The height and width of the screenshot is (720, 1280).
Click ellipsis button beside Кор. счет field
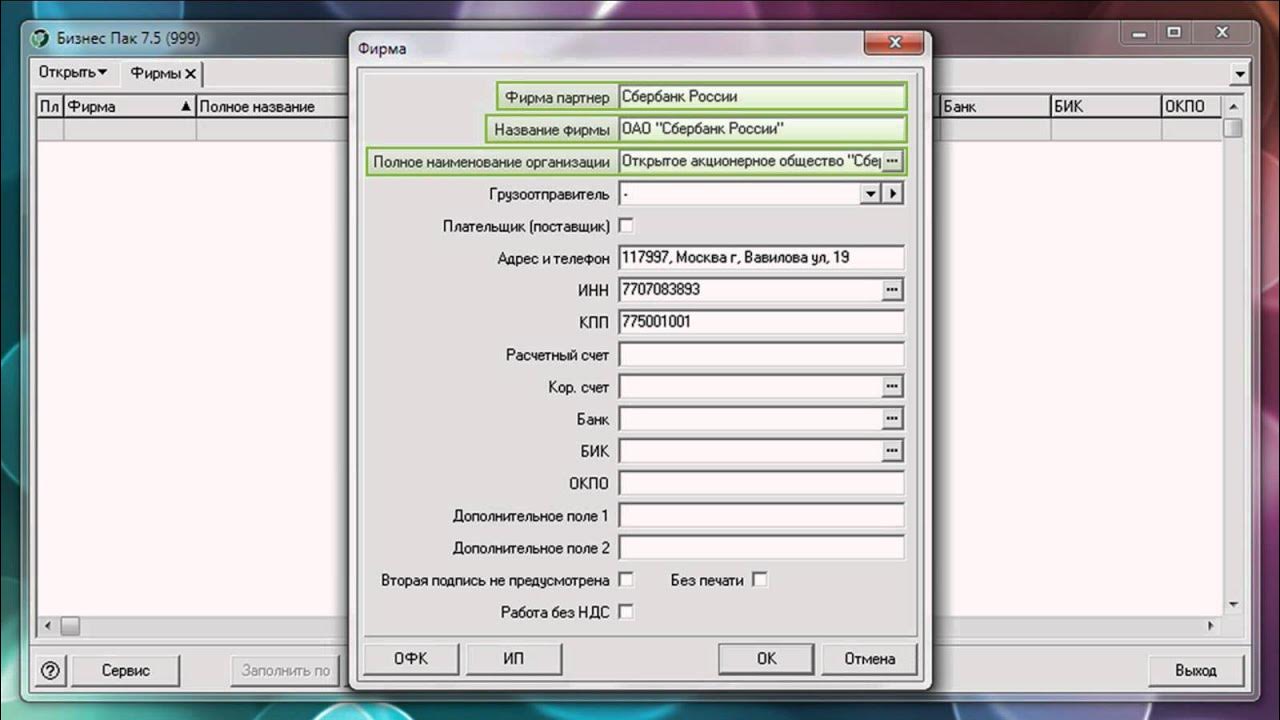(893, 386)
